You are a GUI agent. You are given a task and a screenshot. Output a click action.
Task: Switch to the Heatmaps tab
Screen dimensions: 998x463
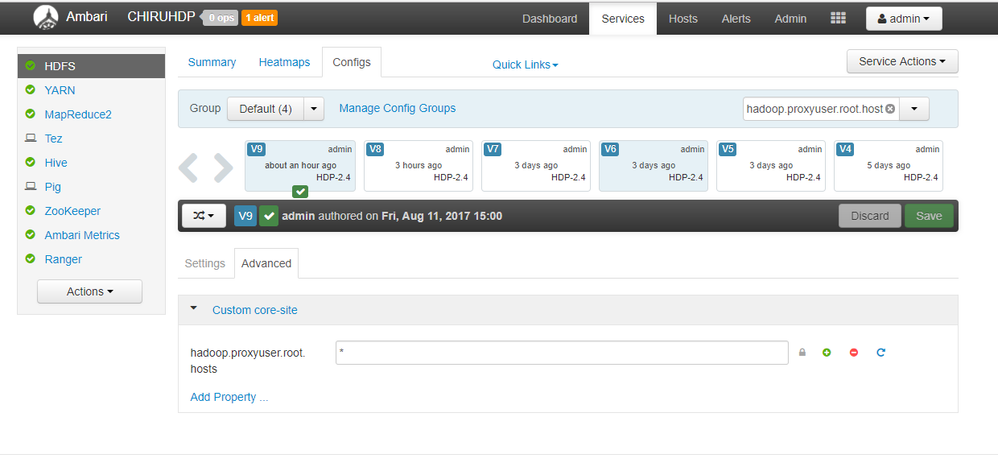click(285, 62)
